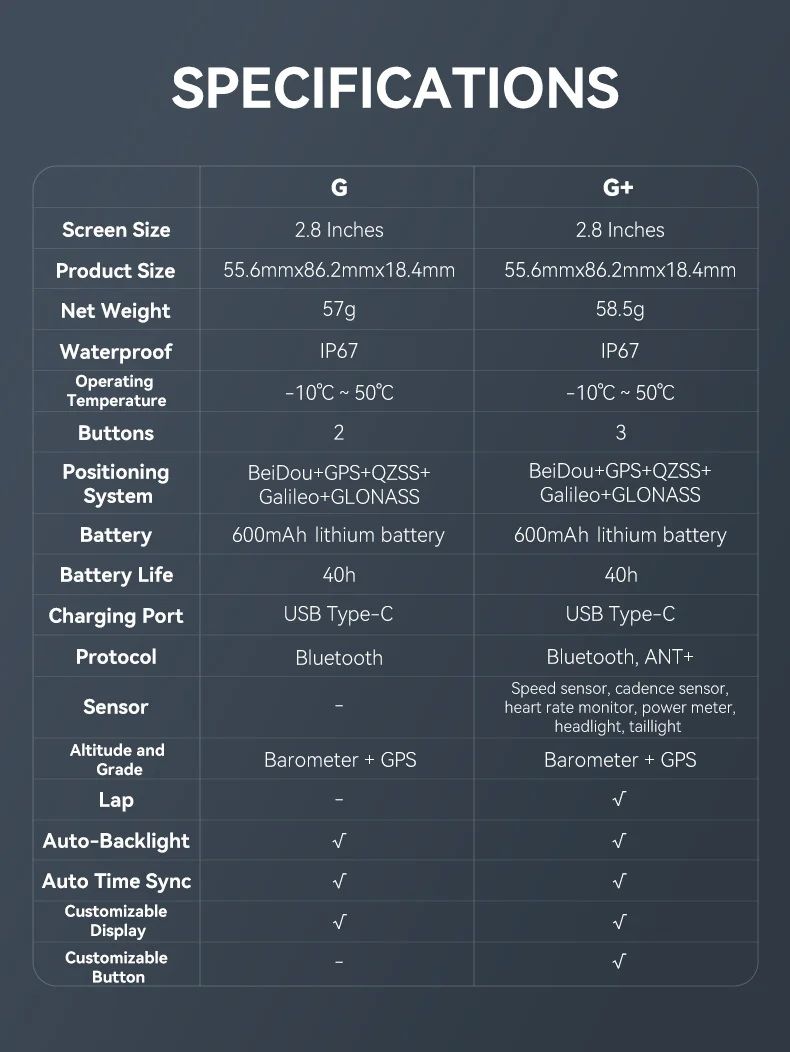
Task: Click the Auto Time Sync checkmark under G
Action: (339, 881)
